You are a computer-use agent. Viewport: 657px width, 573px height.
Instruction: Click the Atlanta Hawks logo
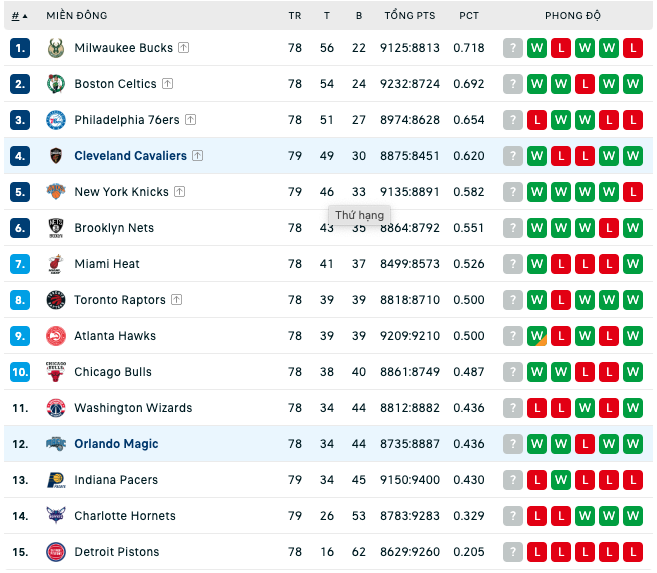pos(56,336)
